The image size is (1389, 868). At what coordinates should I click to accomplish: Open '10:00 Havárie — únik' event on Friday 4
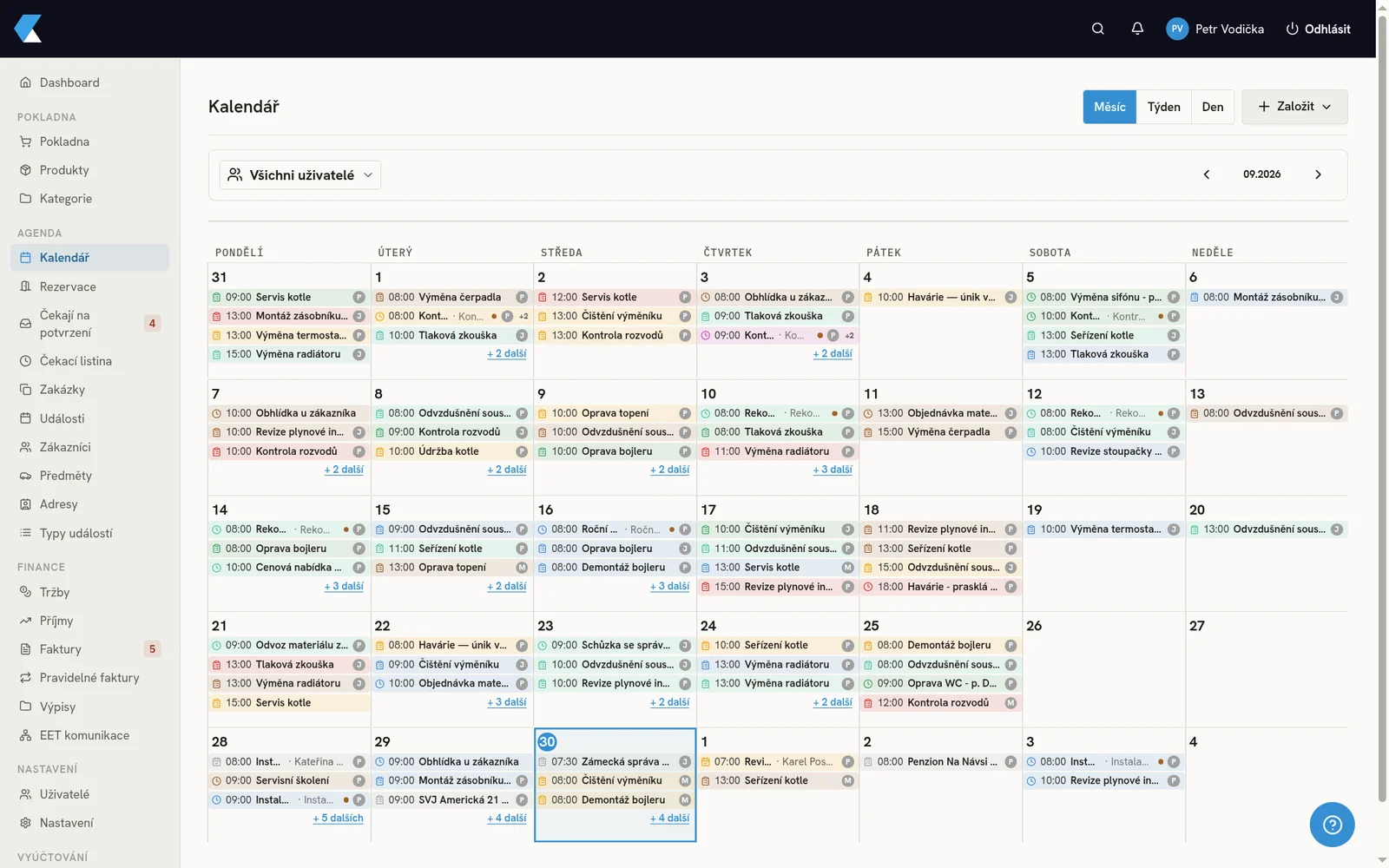pos(941,297)
